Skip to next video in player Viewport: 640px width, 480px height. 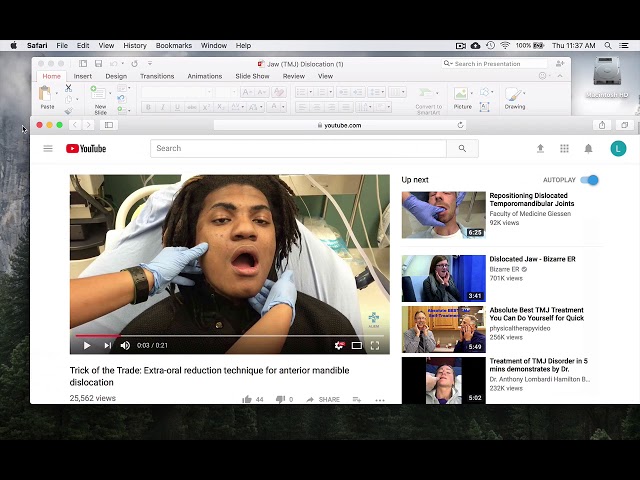107,346
